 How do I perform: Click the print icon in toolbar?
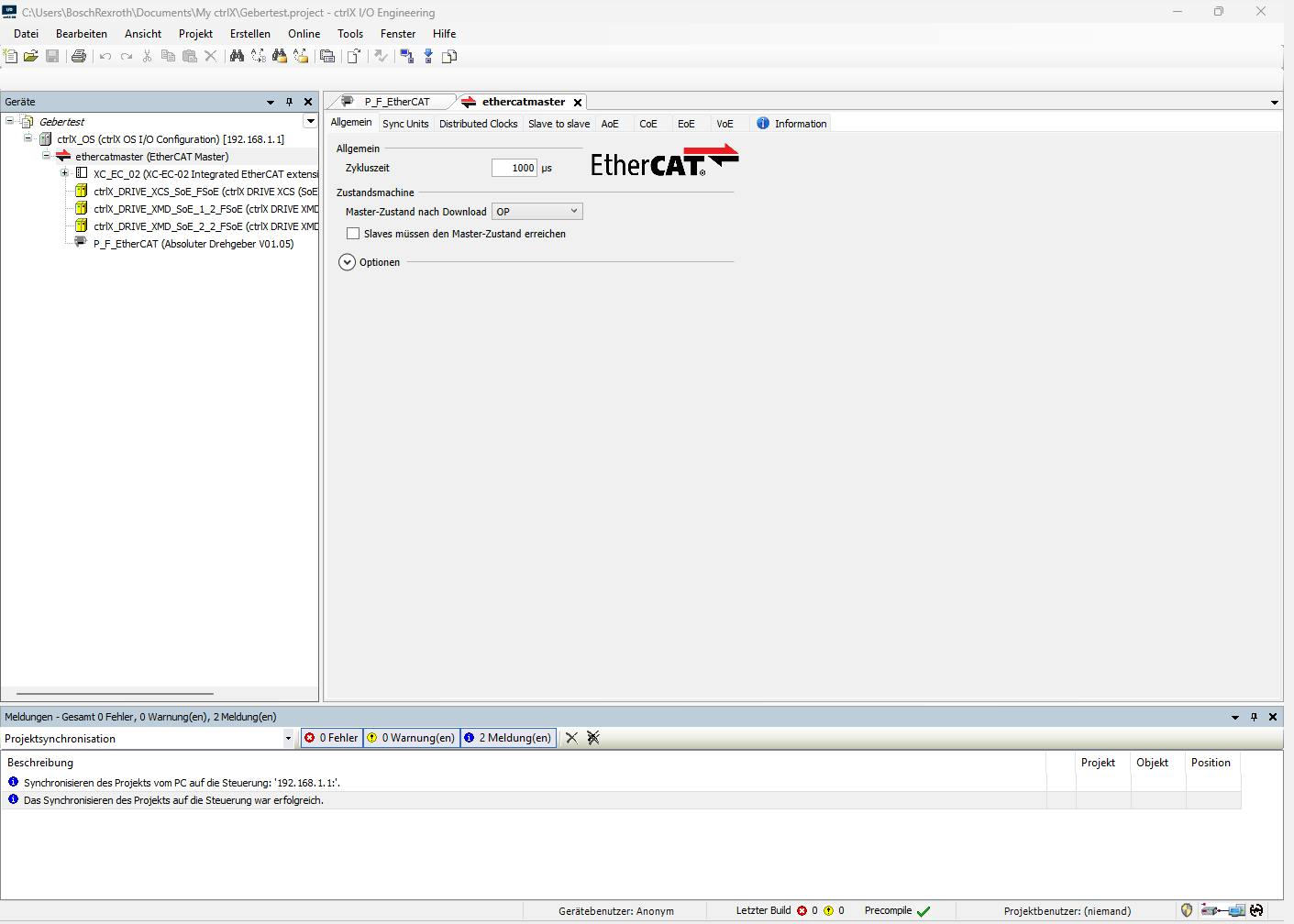pos(79,57)
